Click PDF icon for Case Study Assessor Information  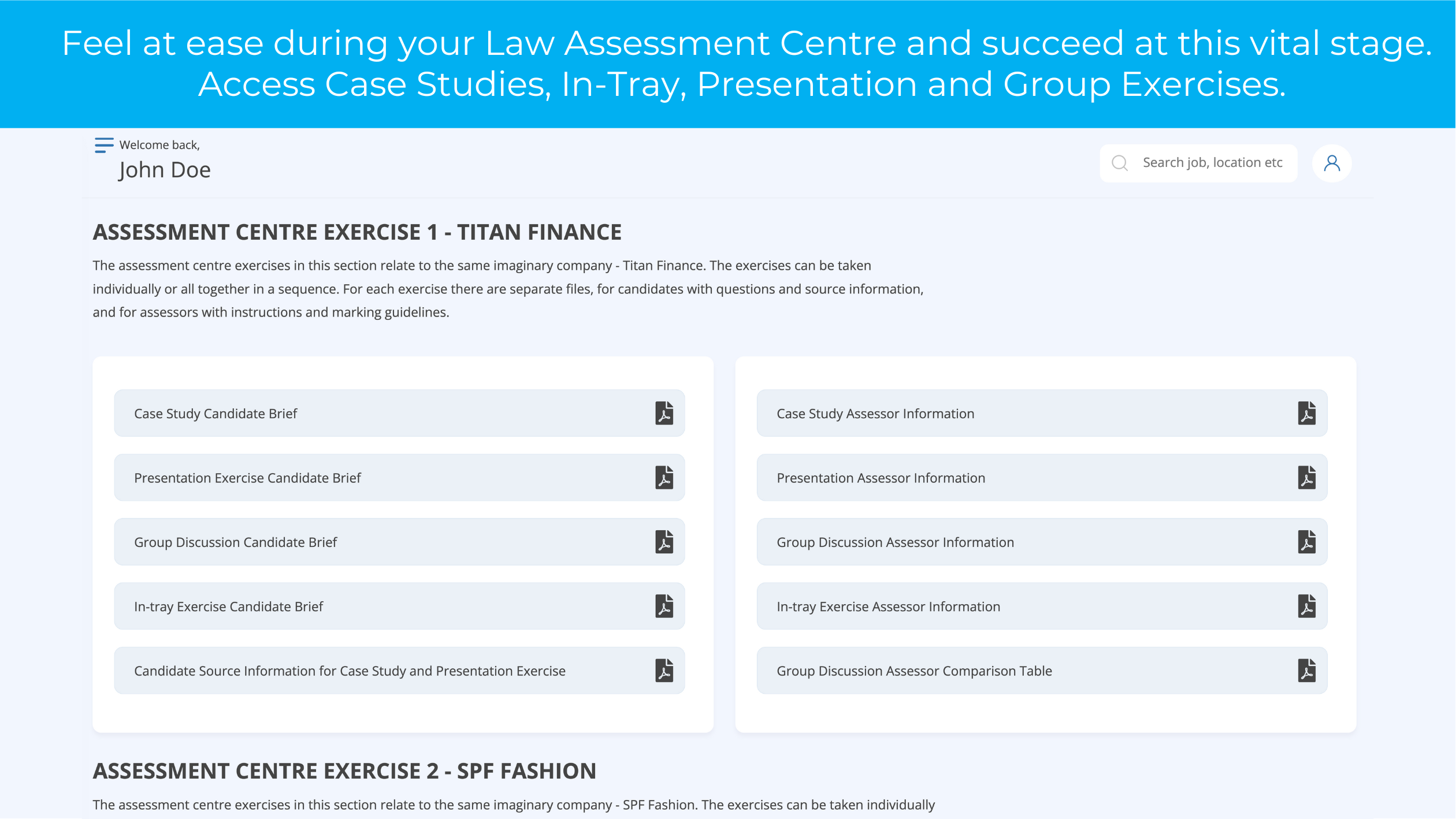[x=1306, y=413]
